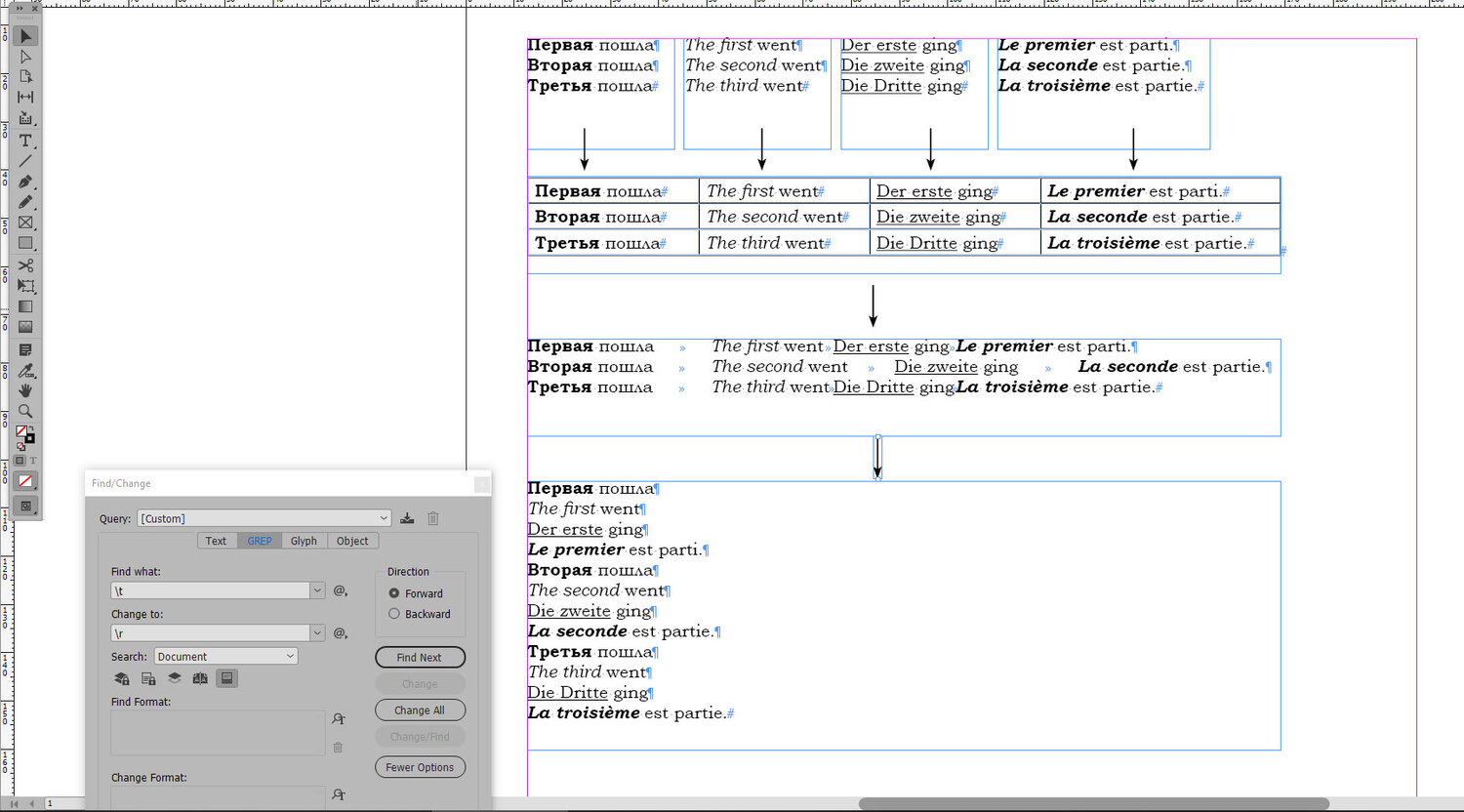Click the greyed-out Change/Find button
The width and height of the screenshot is (1464, 812).
(x=420, y=737)
